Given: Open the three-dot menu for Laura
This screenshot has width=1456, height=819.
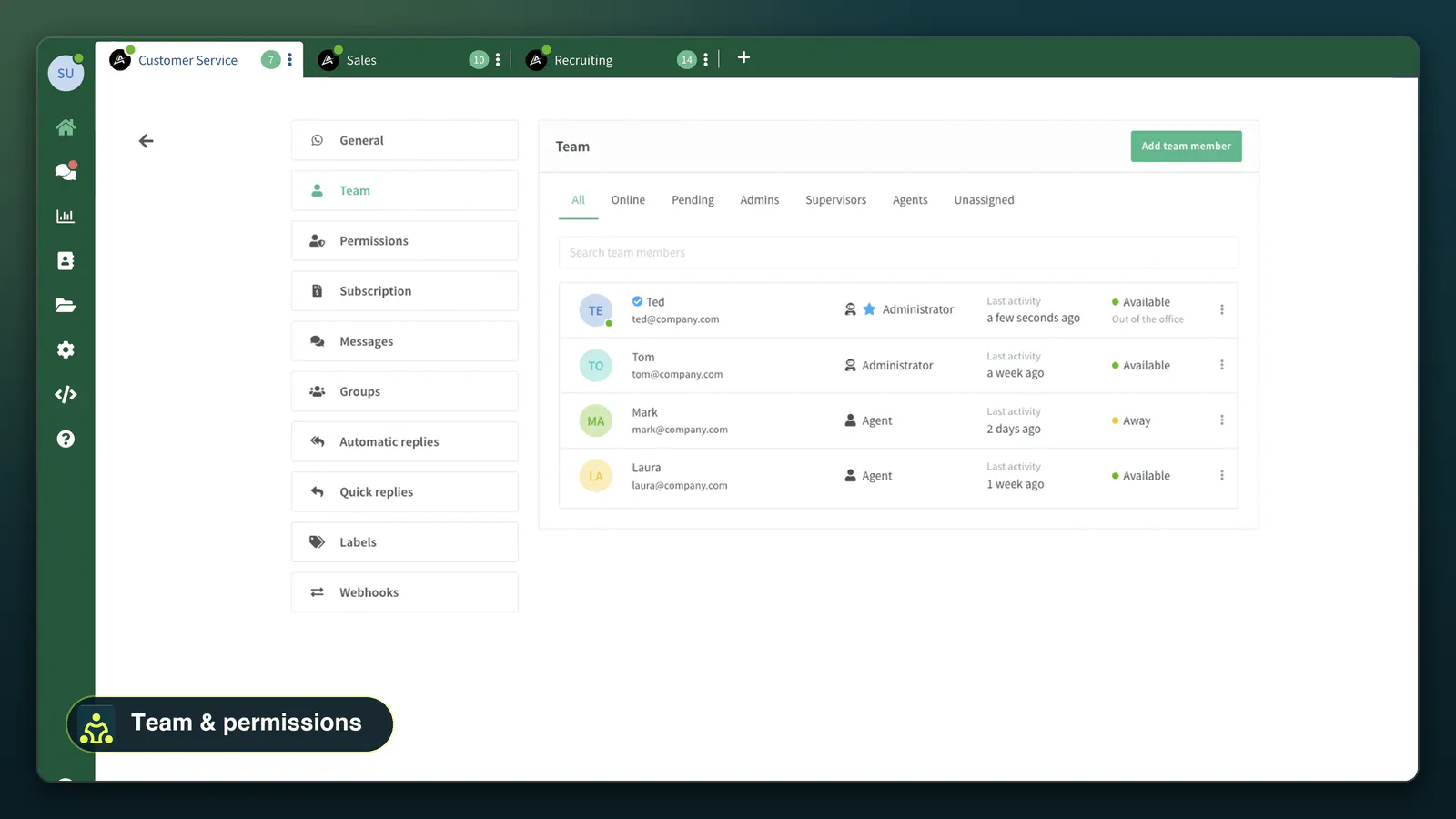Looking at the screenshot, I should click(1222, 475).
